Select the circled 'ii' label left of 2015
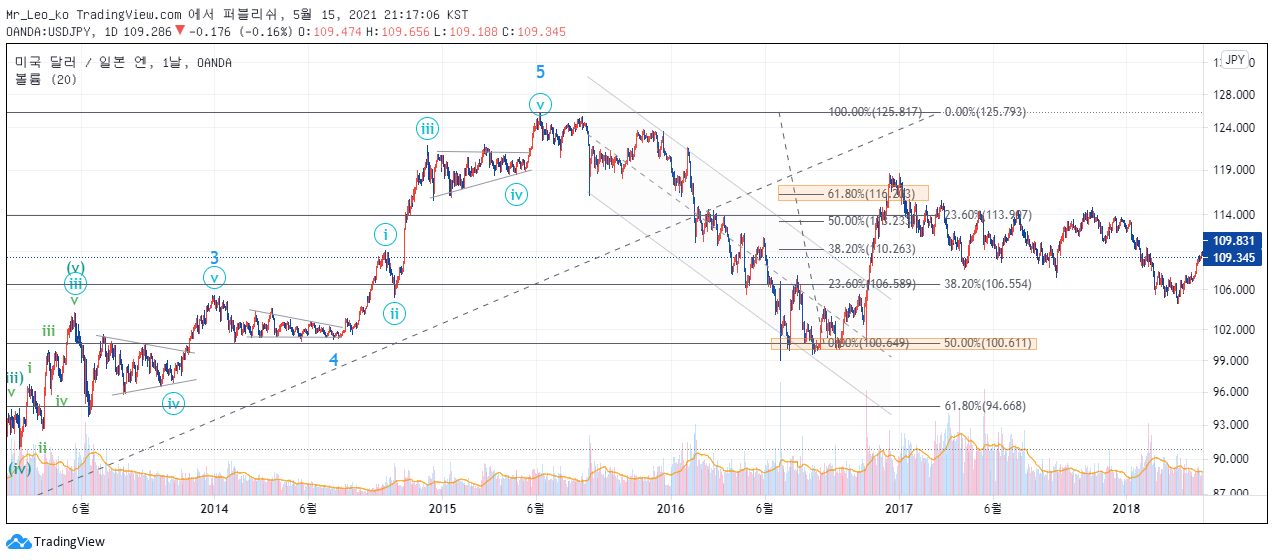The image size is (1274, 560). tap(396, 313)
